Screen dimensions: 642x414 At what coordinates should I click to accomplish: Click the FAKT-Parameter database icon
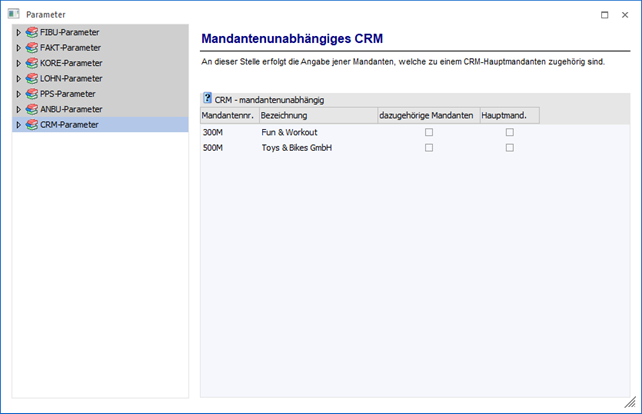click(x=32, y=47)
